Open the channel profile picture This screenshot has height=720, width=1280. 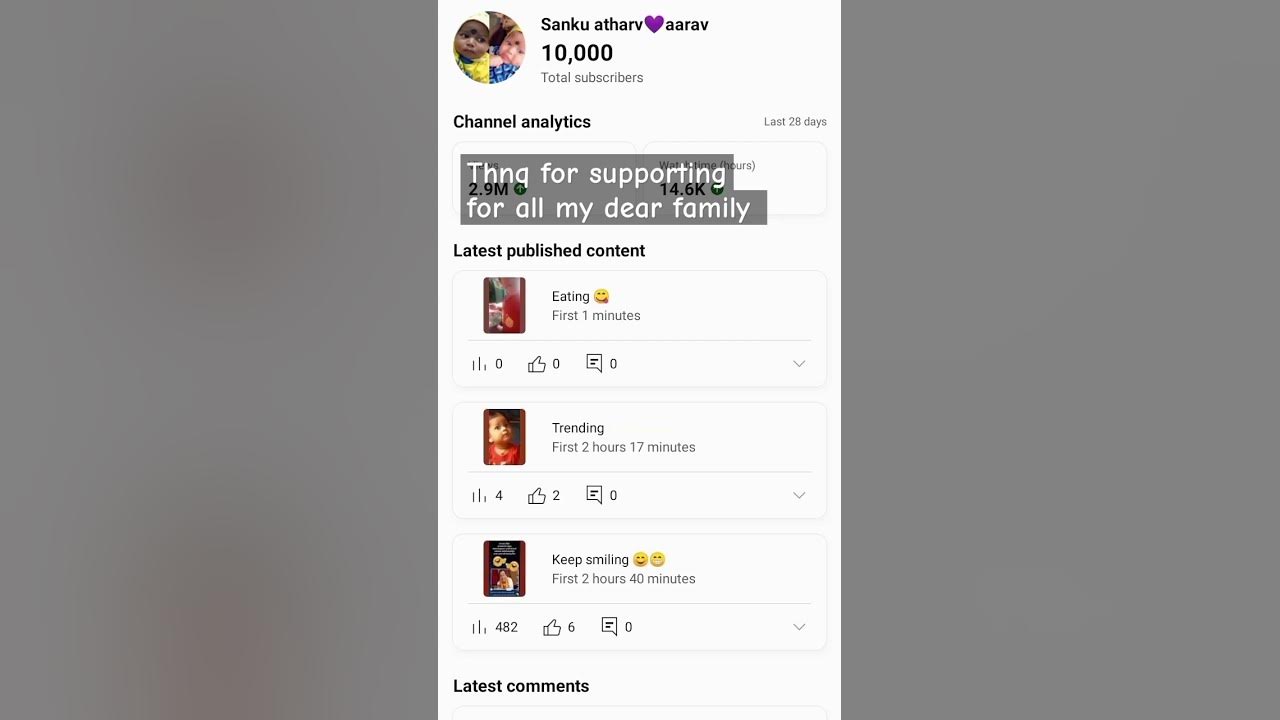tap(490, 47)
